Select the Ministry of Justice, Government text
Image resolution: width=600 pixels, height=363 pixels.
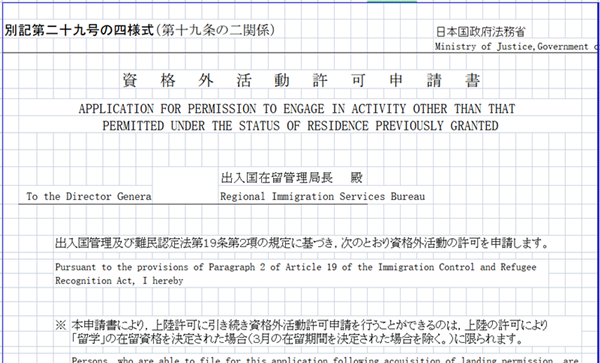(x=517, y=47)
